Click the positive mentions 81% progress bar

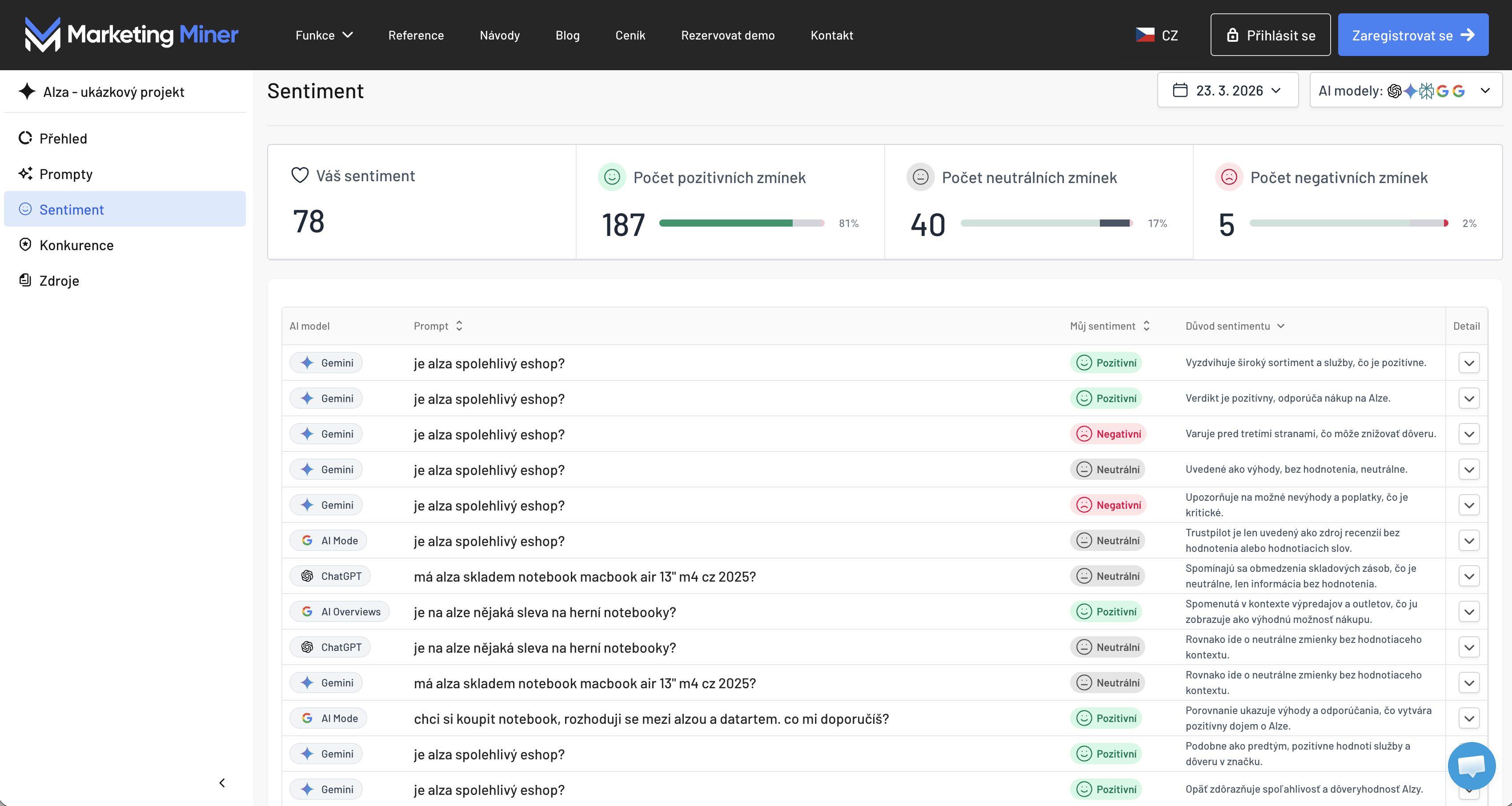[741, 223]
